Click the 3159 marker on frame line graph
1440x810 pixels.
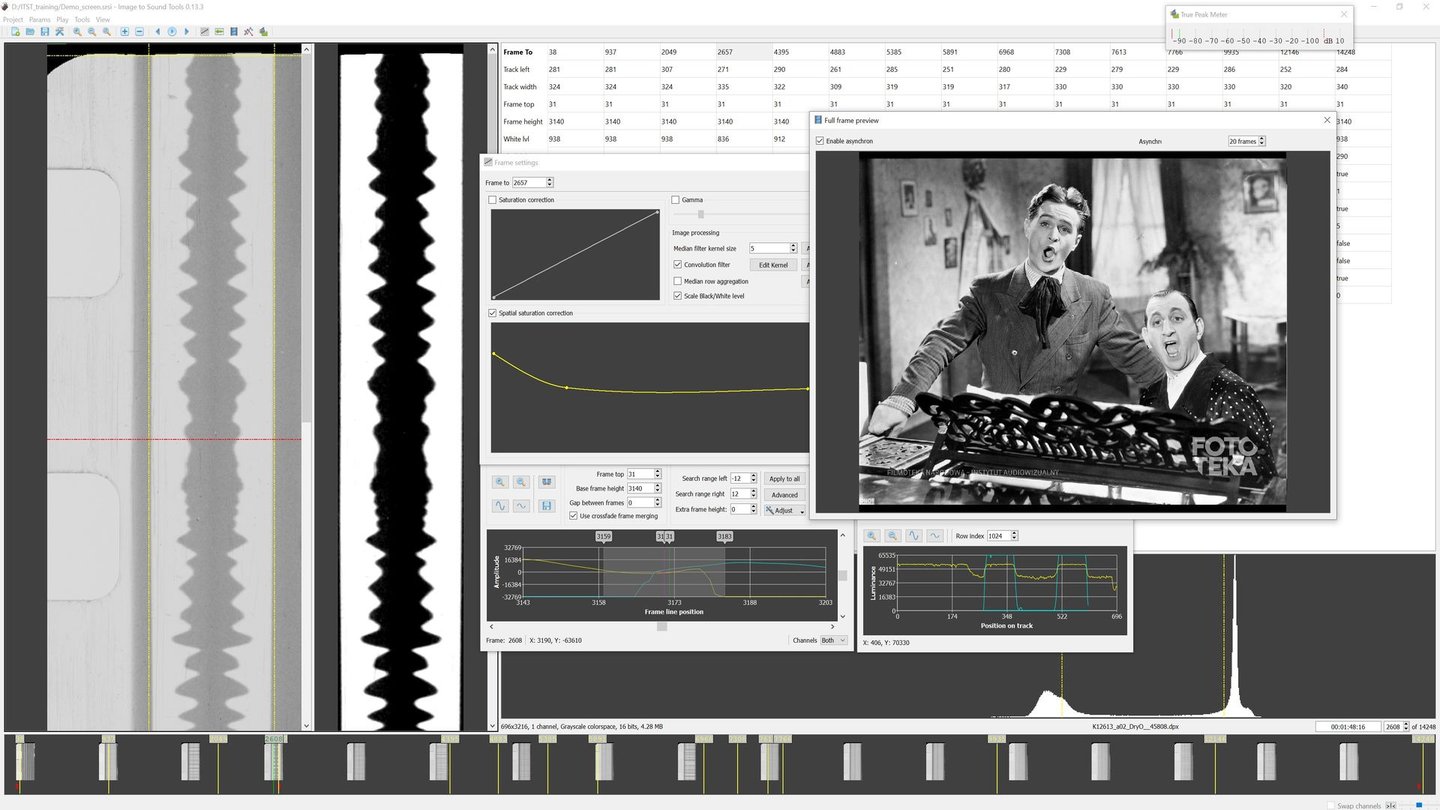(x=604, y=537)
